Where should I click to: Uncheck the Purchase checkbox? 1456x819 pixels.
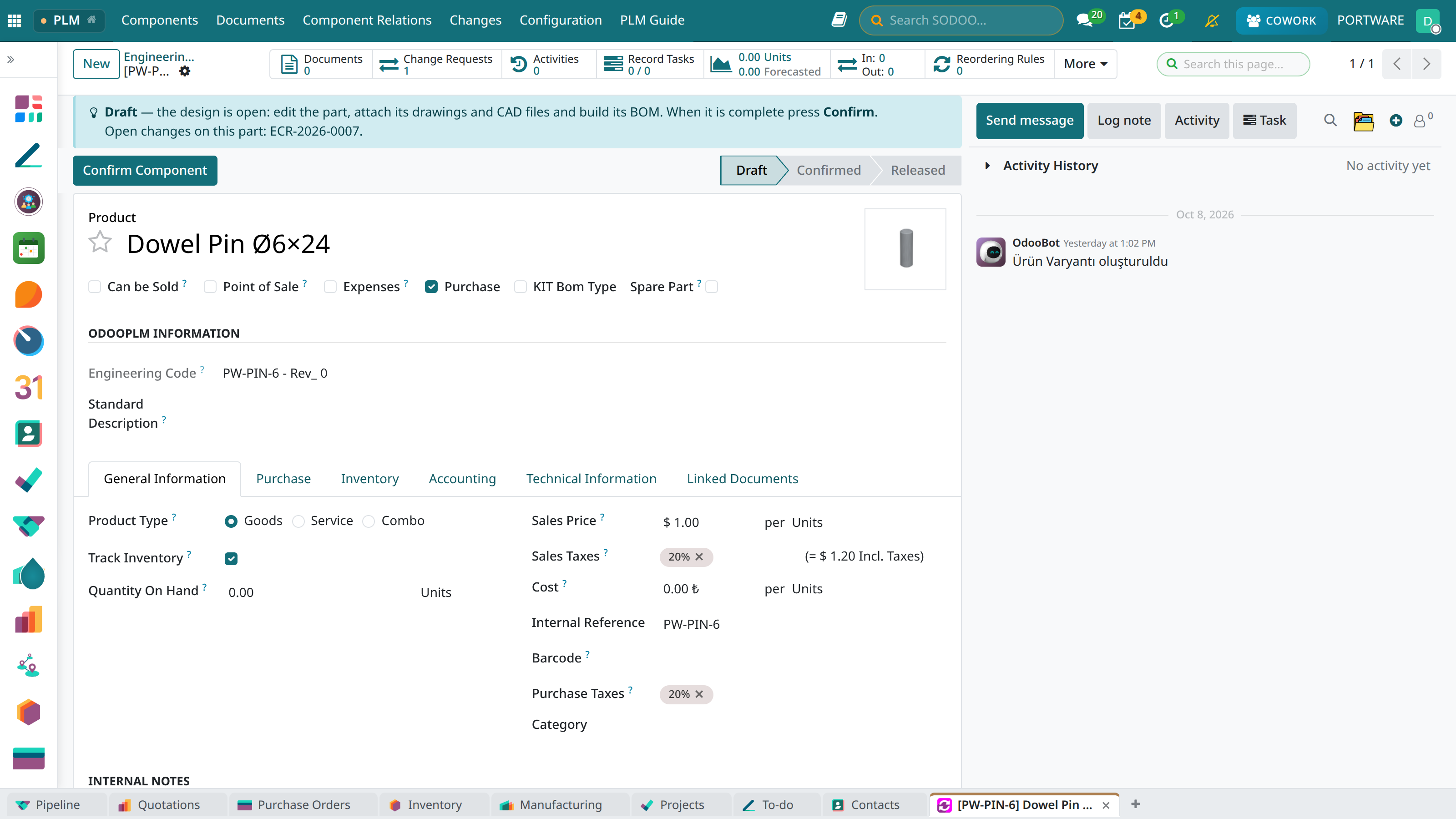tap(431, 287)
